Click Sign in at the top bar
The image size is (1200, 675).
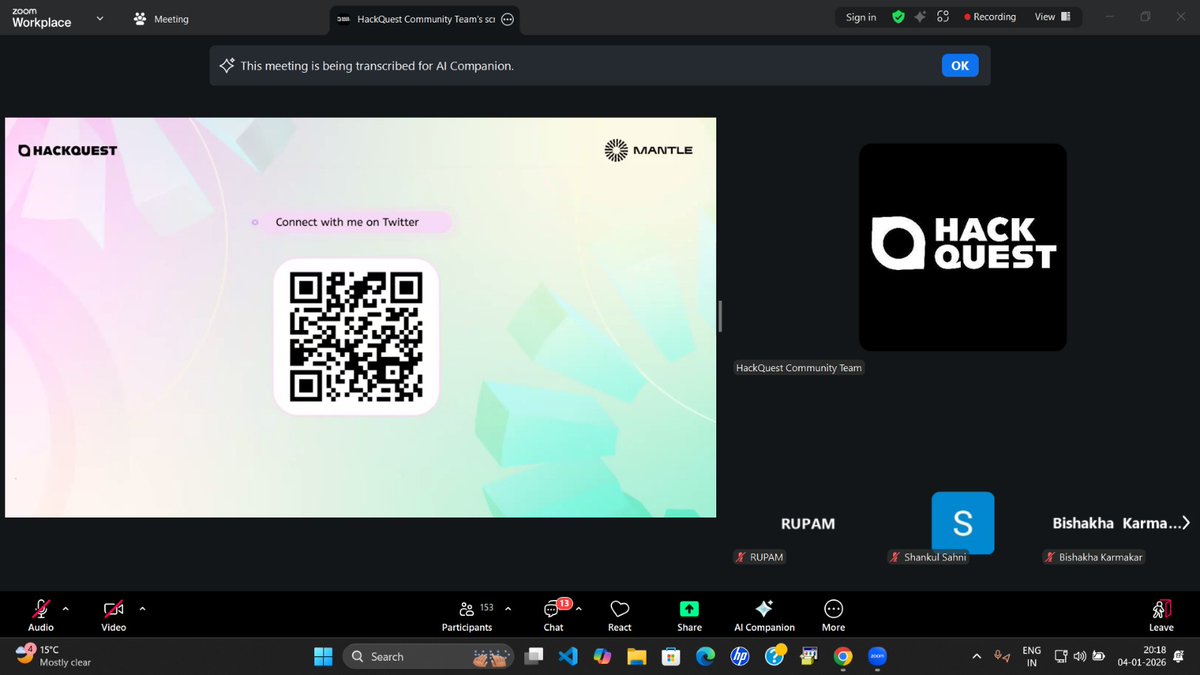click(861, 17)
